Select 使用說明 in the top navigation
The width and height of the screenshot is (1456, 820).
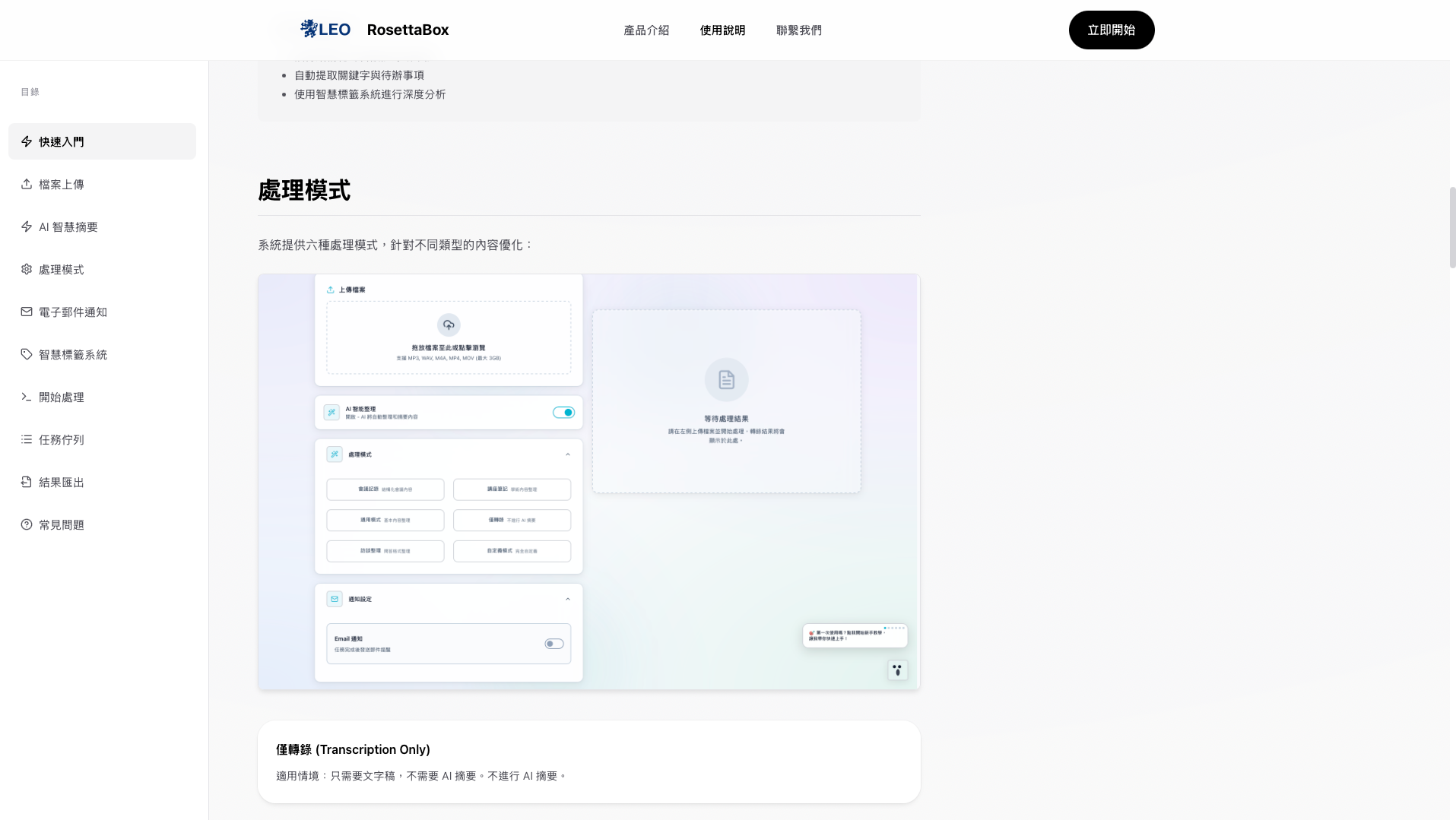coord(722,30)
